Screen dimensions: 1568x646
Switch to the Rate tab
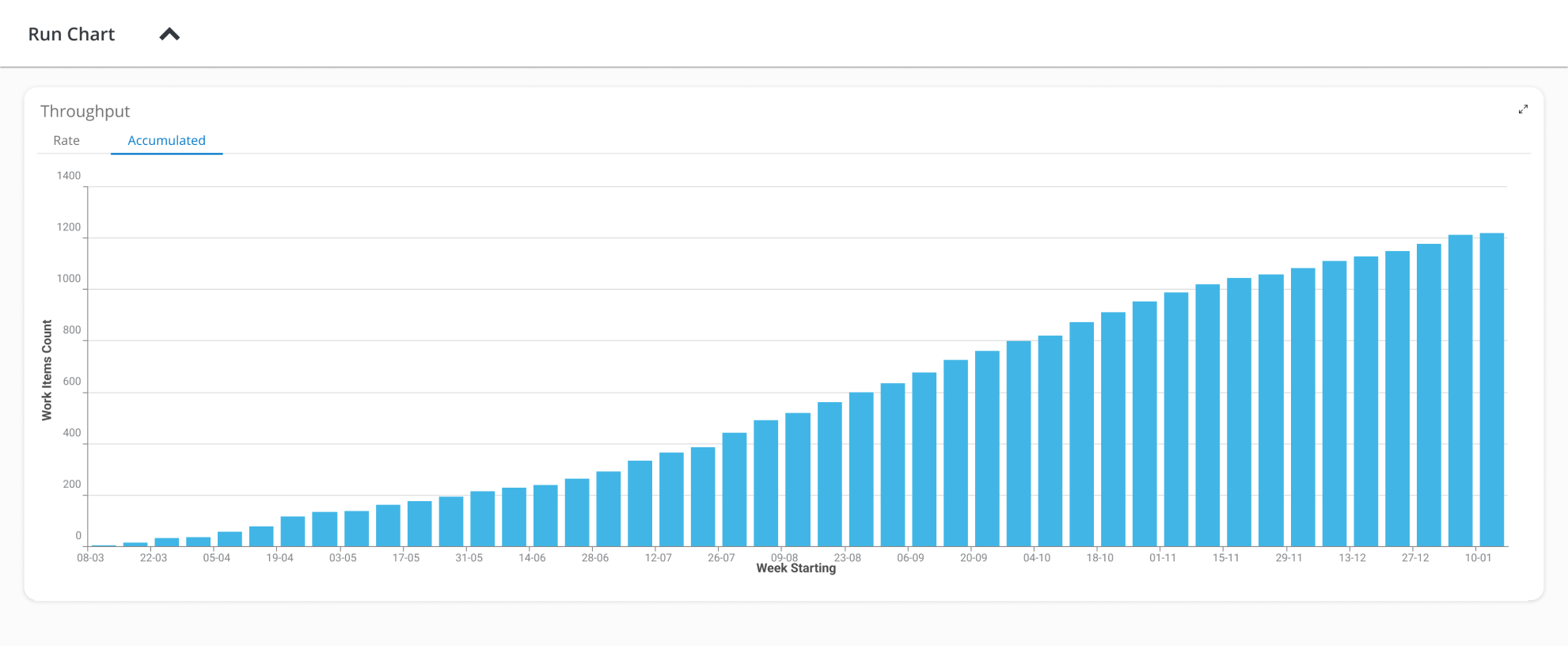pyautogui.click(x=66, y=140)
